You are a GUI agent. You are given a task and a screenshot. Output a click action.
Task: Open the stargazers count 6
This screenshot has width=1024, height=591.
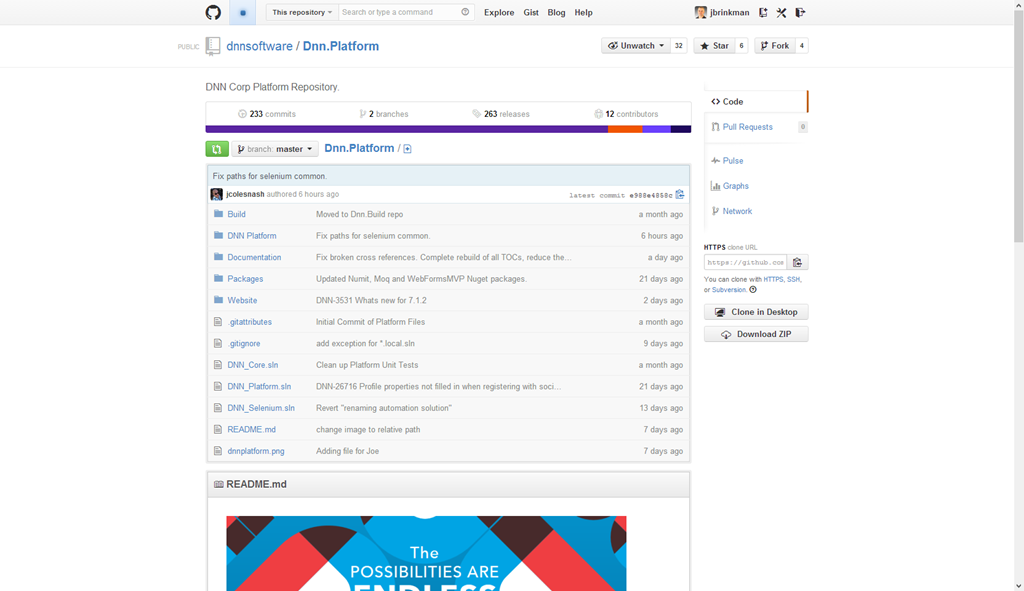(x=741, y=46)
